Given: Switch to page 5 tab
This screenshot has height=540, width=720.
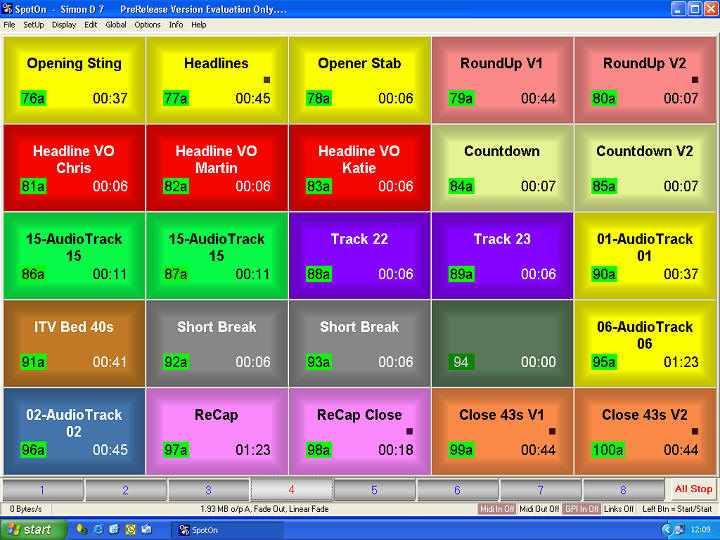Looking at the screenshot, I should [374, 490].
